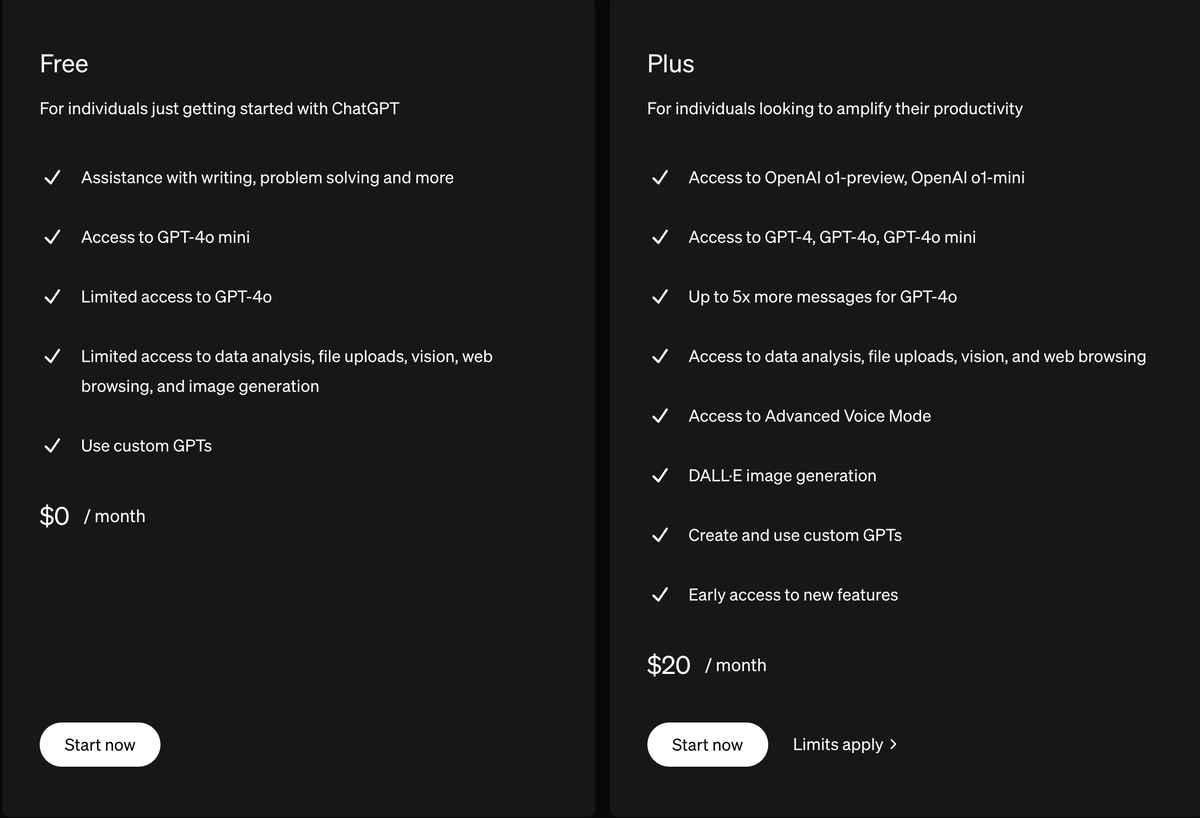1200x818 pixels.
Task: Click Start now in the Plus plan
Action: [707, 745]
